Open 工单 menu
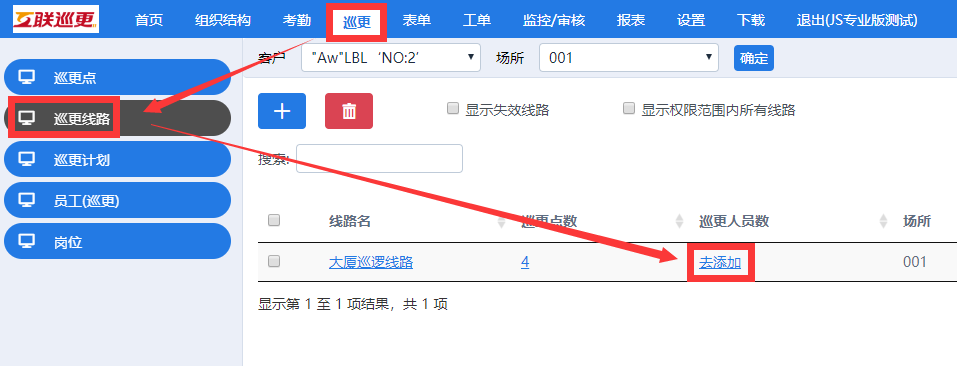The height and width of the screenshot is (366, 957). (477, 20)
